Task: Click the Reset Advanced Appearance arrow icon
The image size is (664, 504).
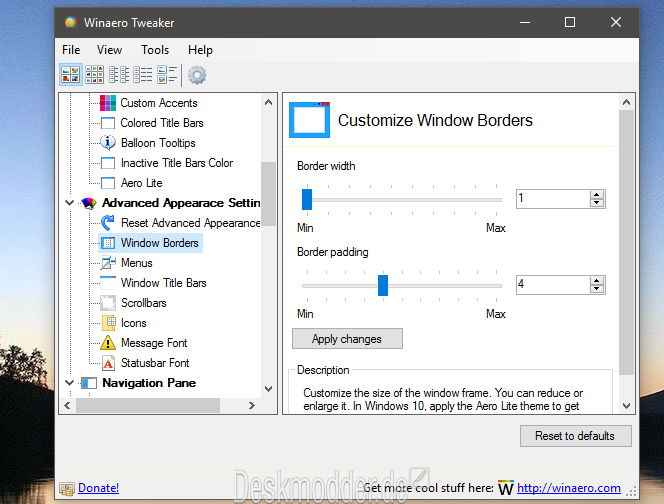Action: click(x=108, y=223)
